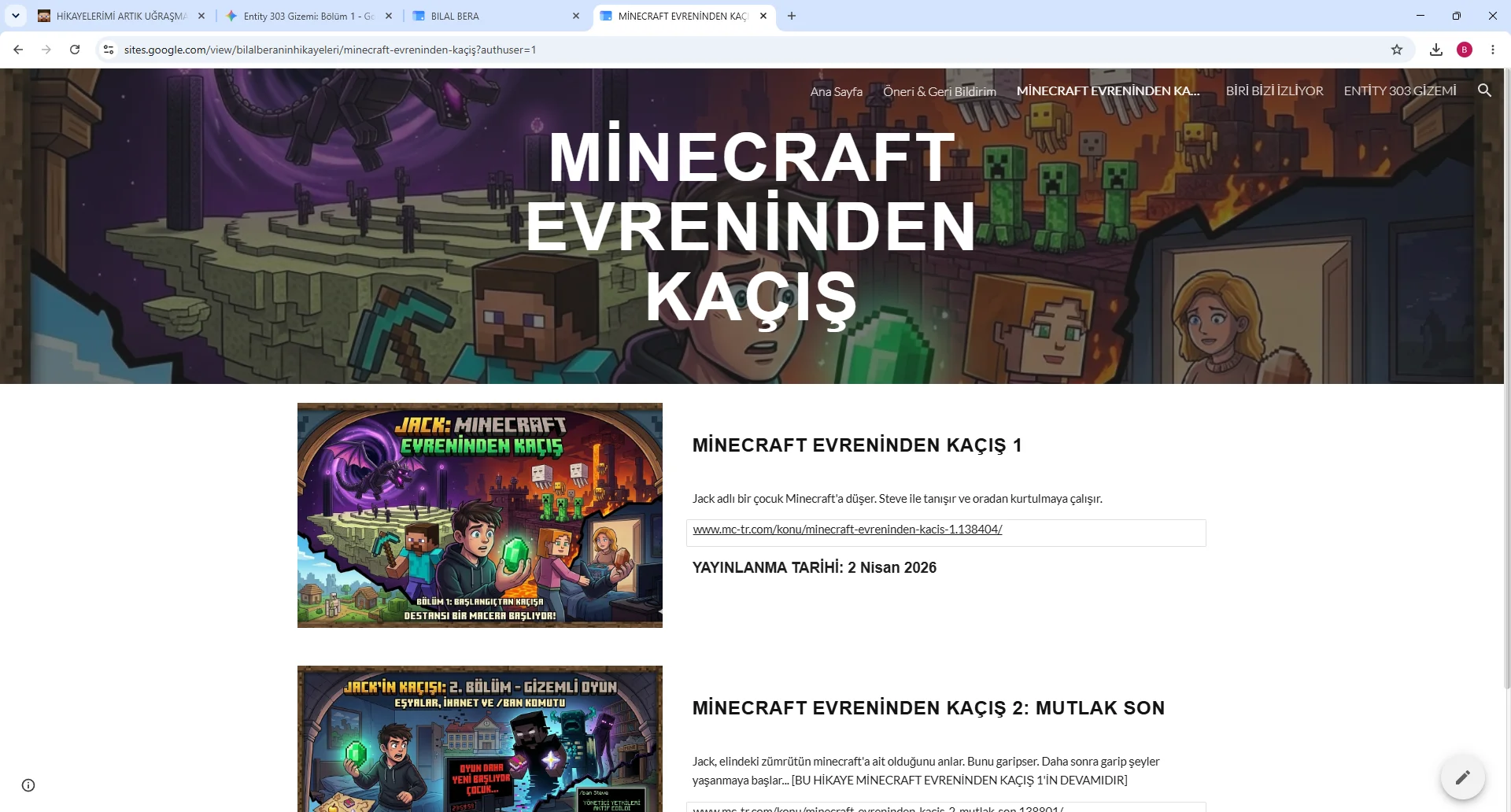View site information icon in address bar
The image size is (1511, 812).
click(109, 50)
